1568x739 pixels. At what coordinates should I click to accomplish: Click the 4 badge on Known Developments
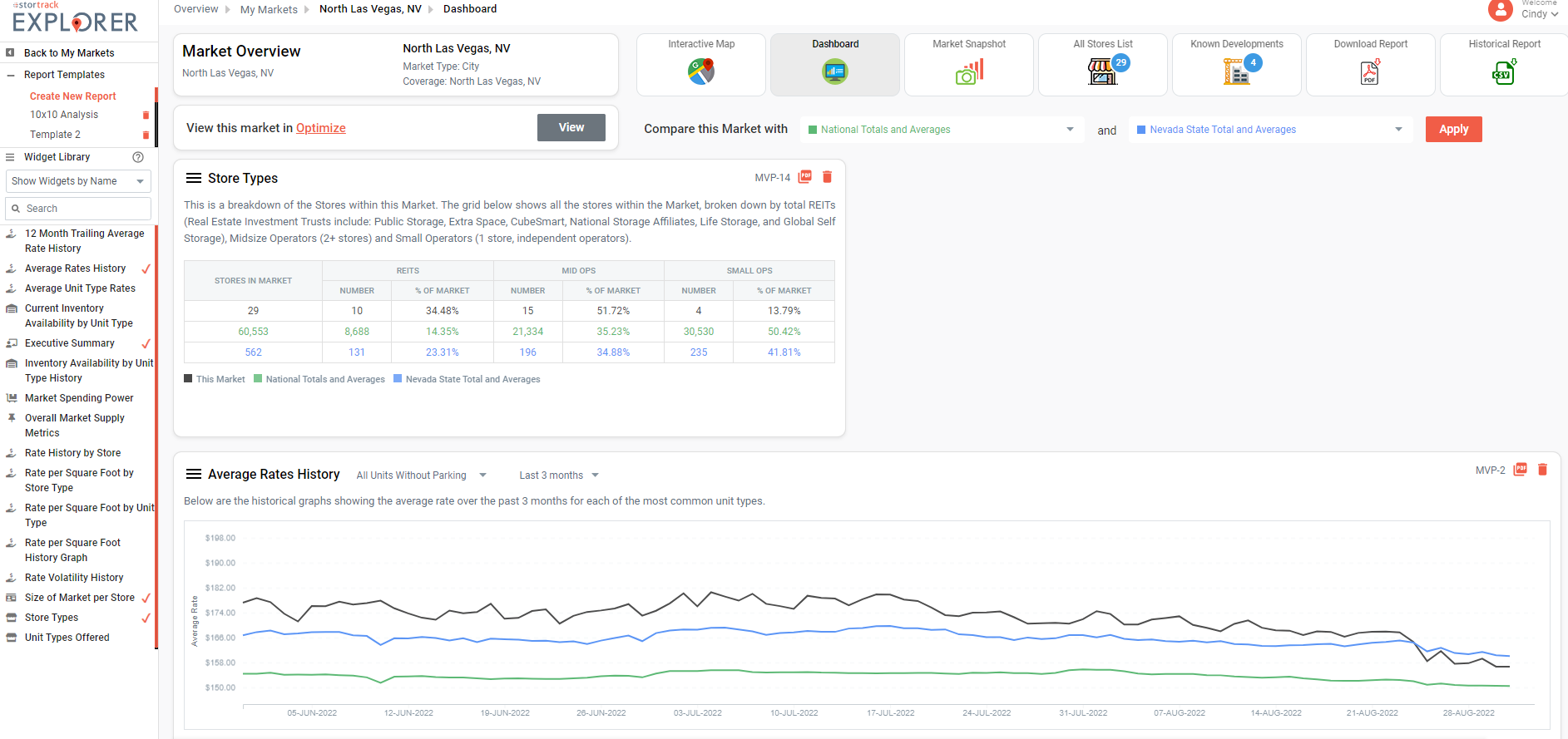coord(1254,62)
